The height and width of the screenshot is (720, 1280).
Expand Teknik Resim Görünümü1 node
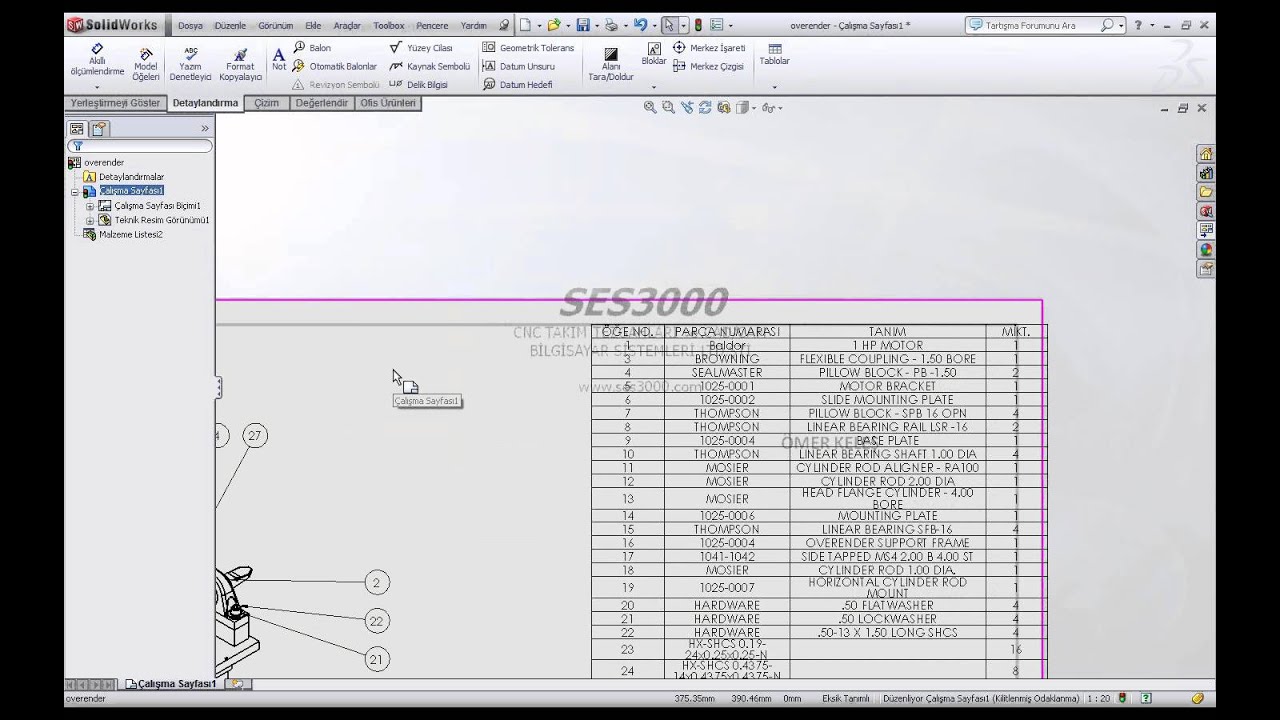[89, 220]
